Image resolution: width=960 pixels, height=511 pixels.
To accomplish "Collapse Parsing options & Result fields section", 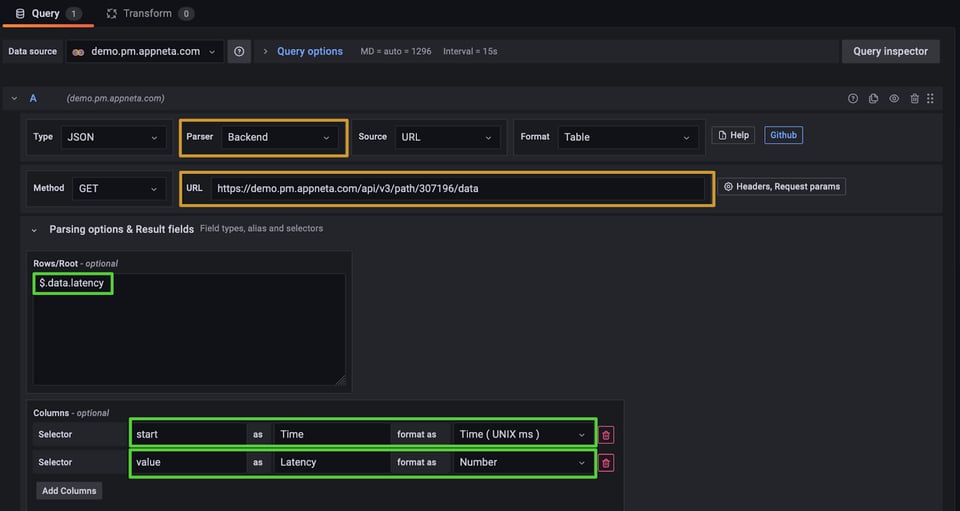I will (x=34, y=230).
